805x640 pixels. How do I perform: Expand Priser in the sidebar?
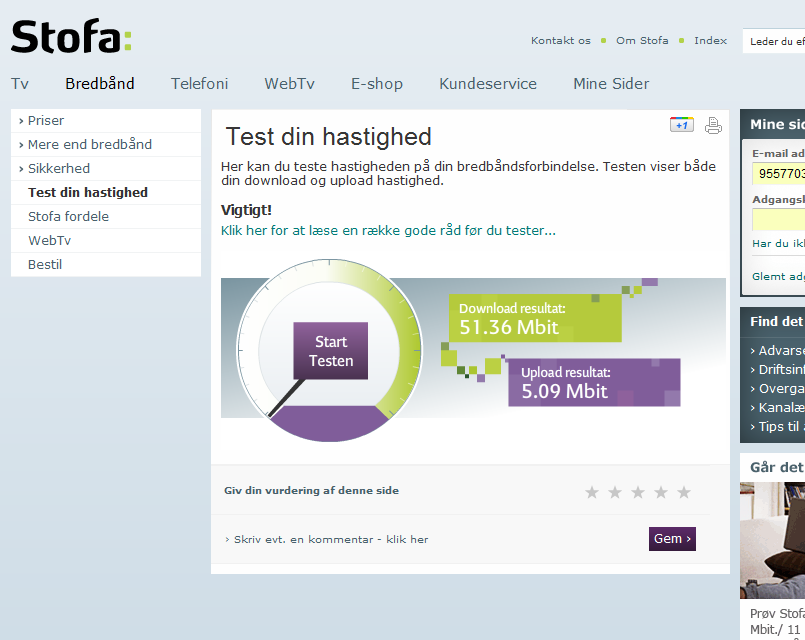(106, 121)
